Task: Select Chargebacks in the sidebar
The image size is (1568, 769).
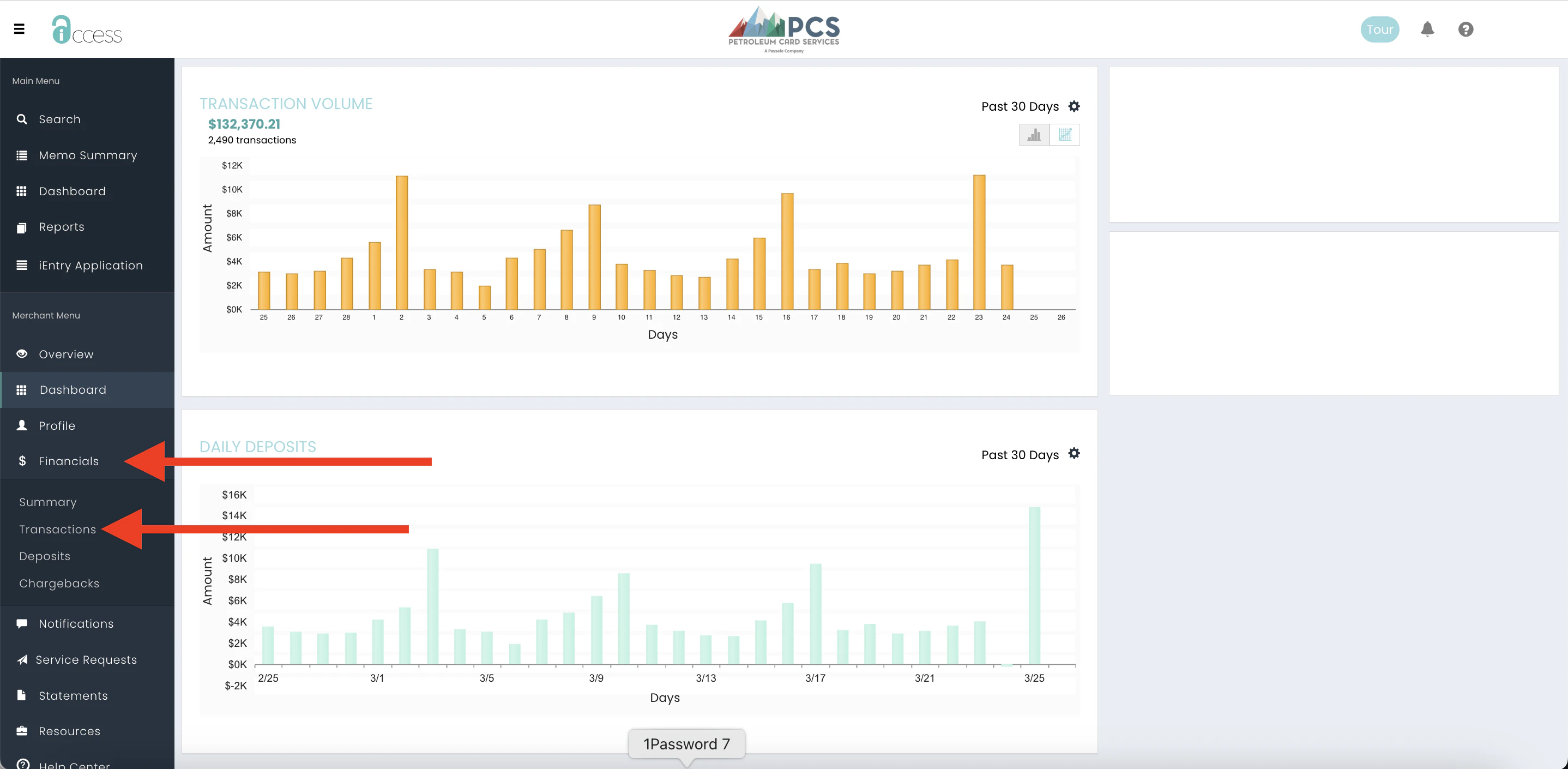Action: coord(59,584)
